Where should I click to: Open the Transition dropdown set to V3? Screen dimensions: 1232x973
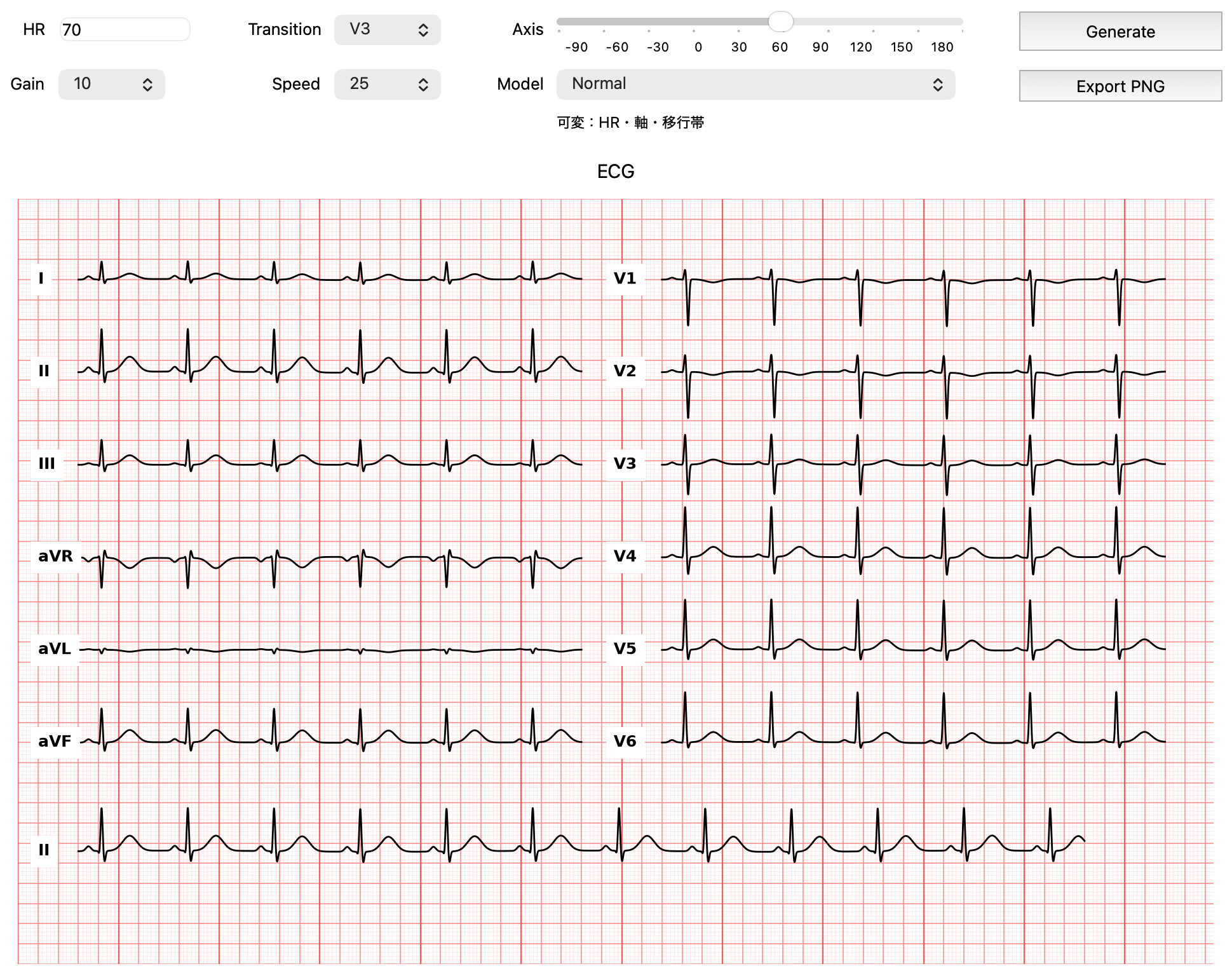(387, 30)
